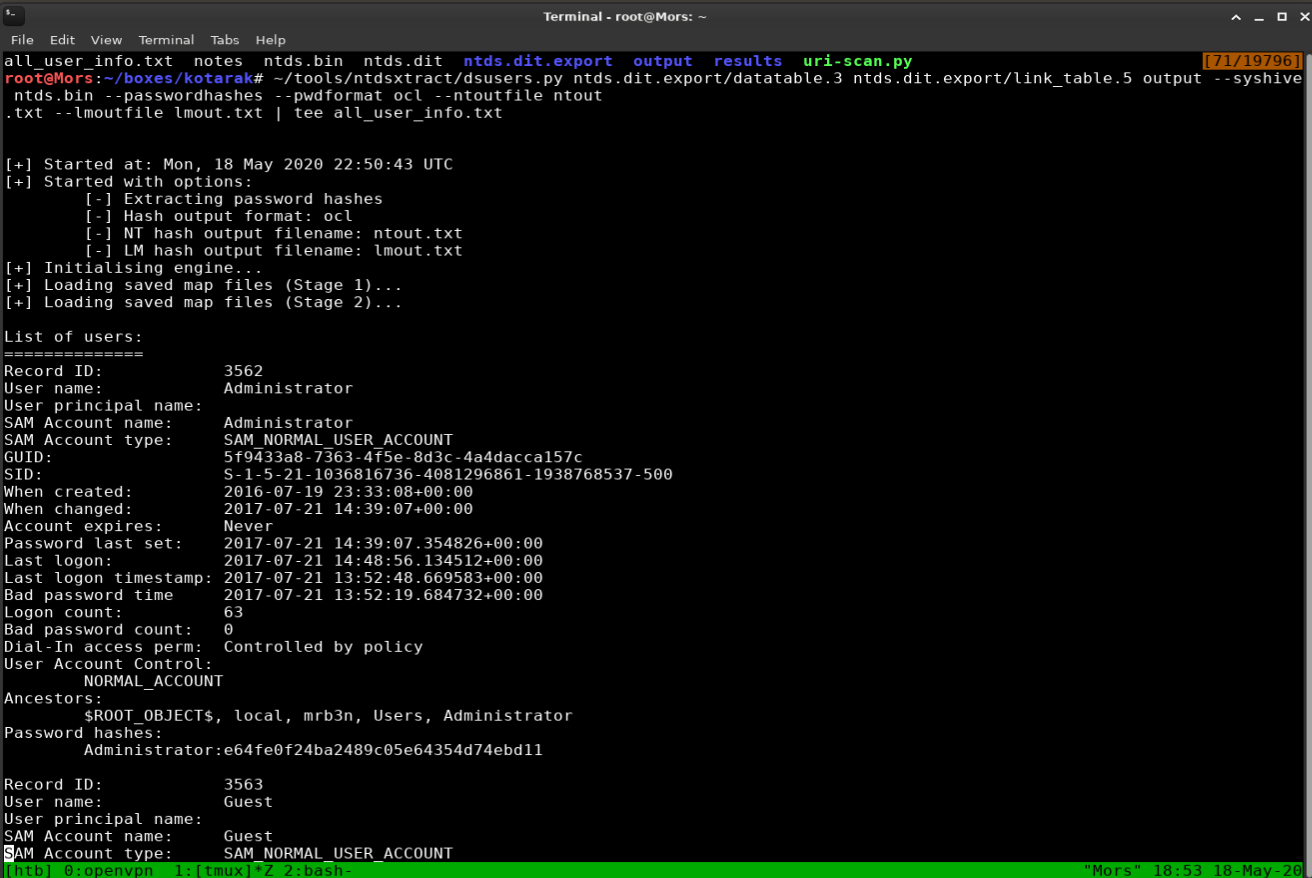Click the ntds.dit.export directory name
This screenshot has width=1312, height=878.
click(538, 61)
